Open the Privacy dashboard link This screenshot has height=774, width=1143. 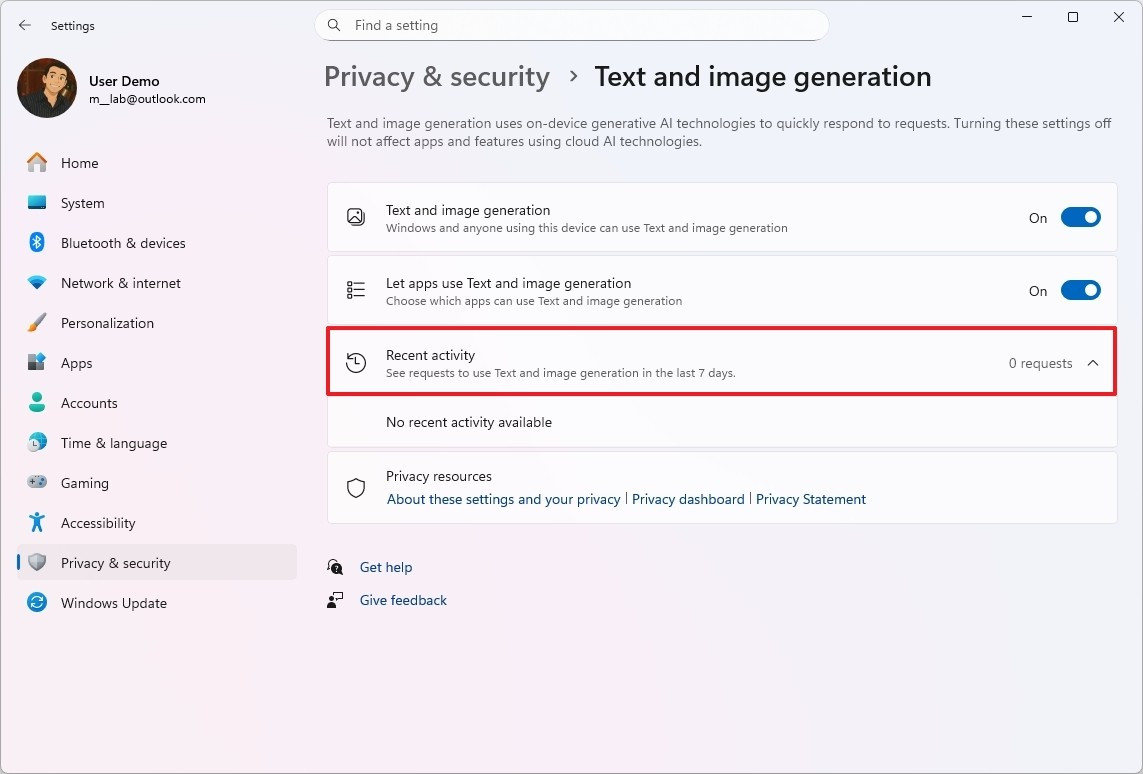[688, 498]
